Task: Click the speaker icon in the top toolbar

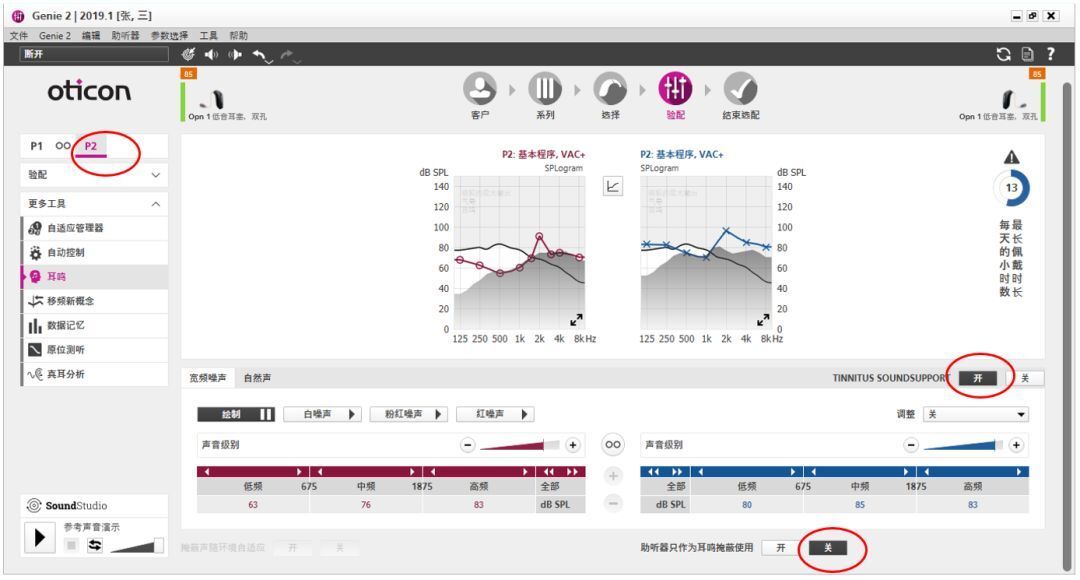Action: point(211,54)
